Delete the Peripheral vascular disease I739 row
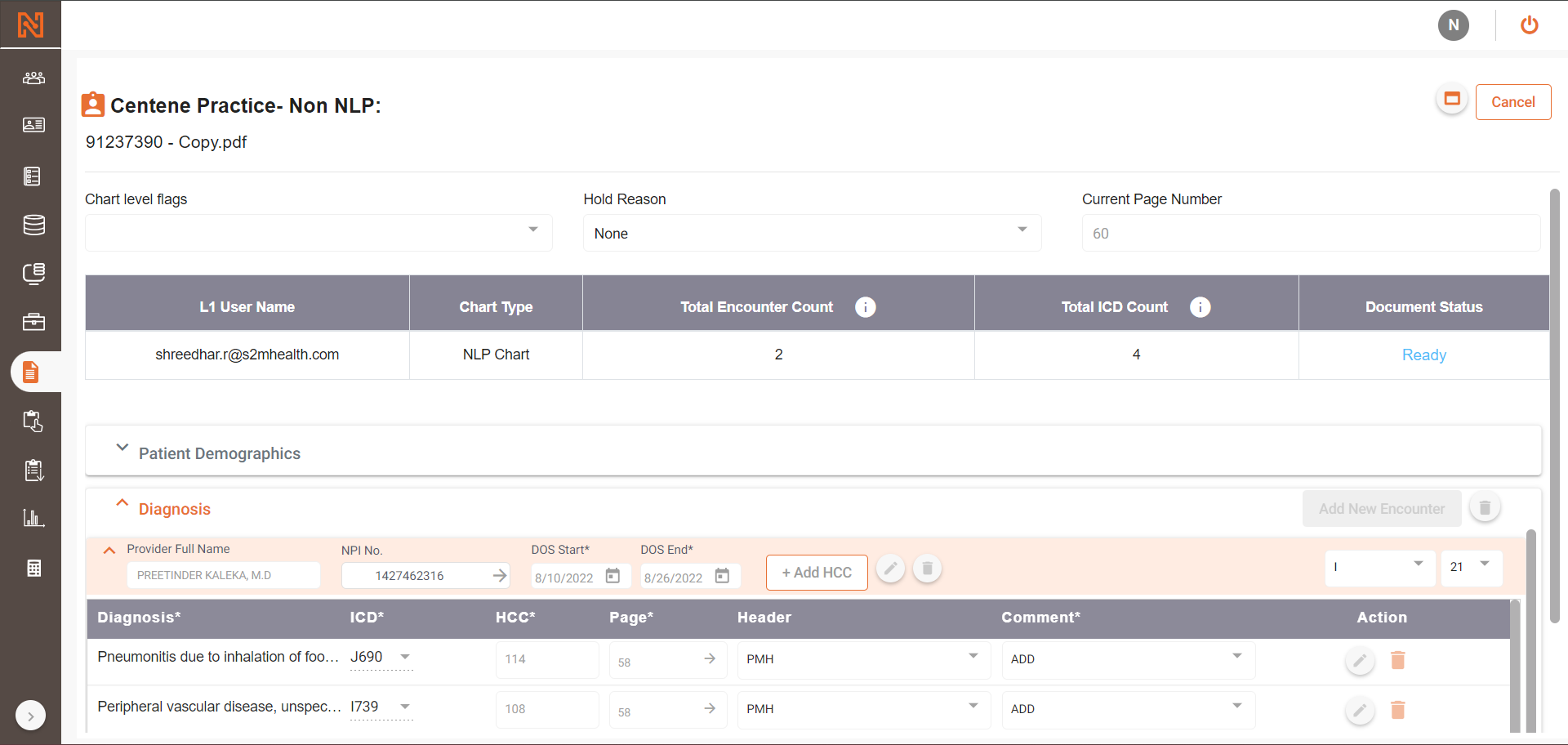 coord(1398,710)
